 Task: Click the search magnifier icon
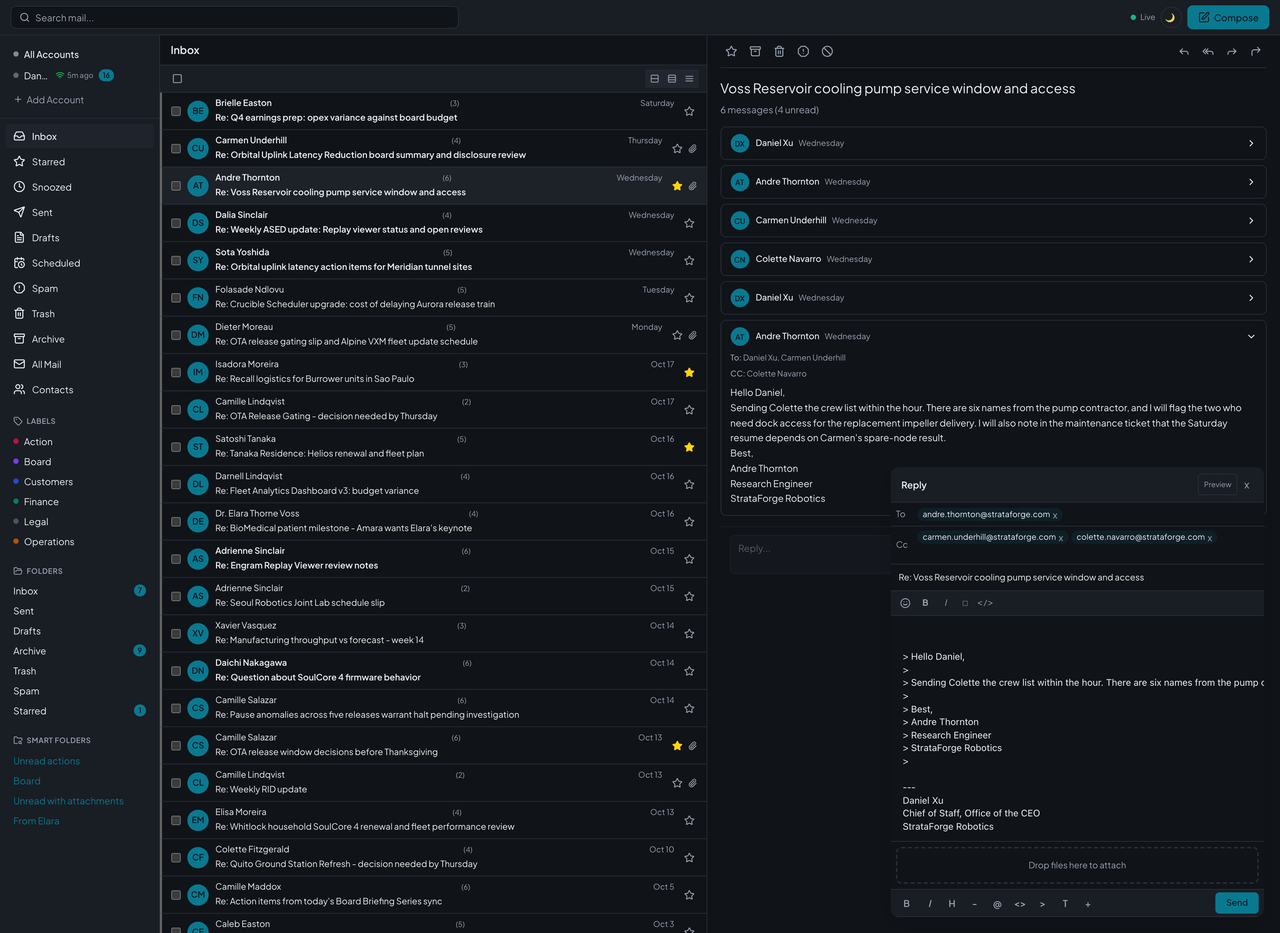[25, 18]
